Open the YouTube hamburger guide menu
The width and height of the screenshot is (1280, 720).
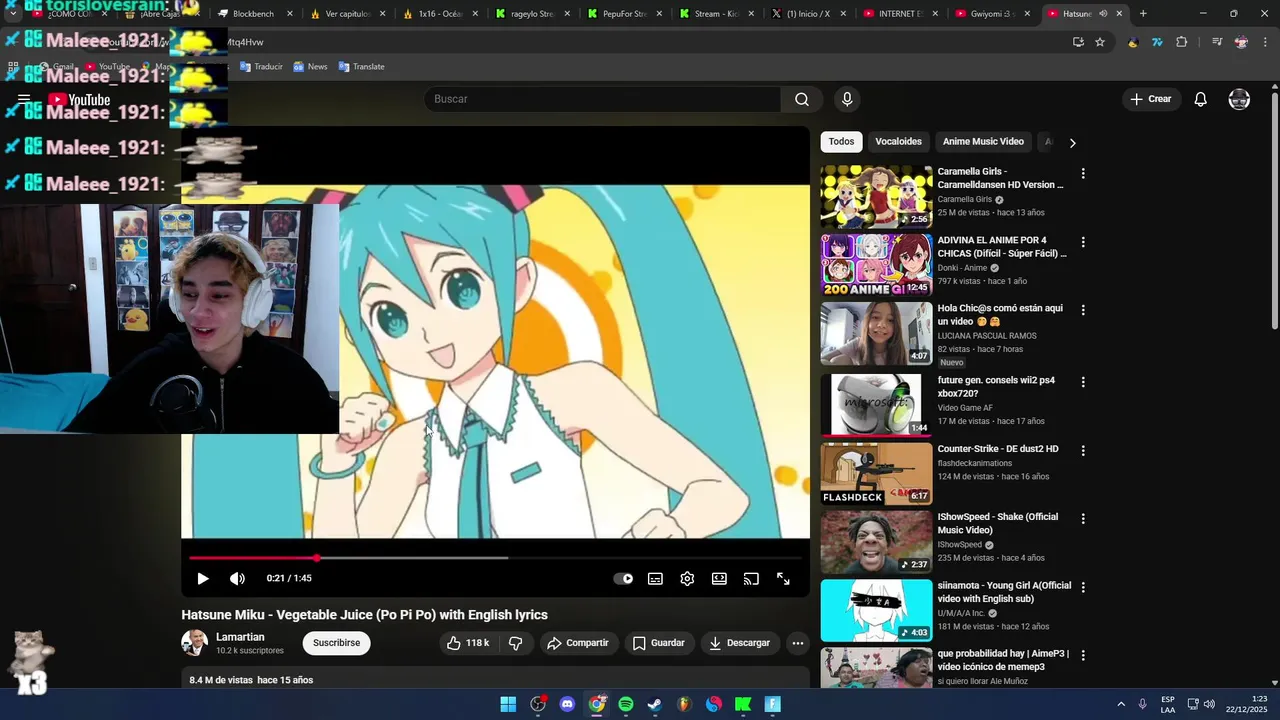[x=24, y=99]
